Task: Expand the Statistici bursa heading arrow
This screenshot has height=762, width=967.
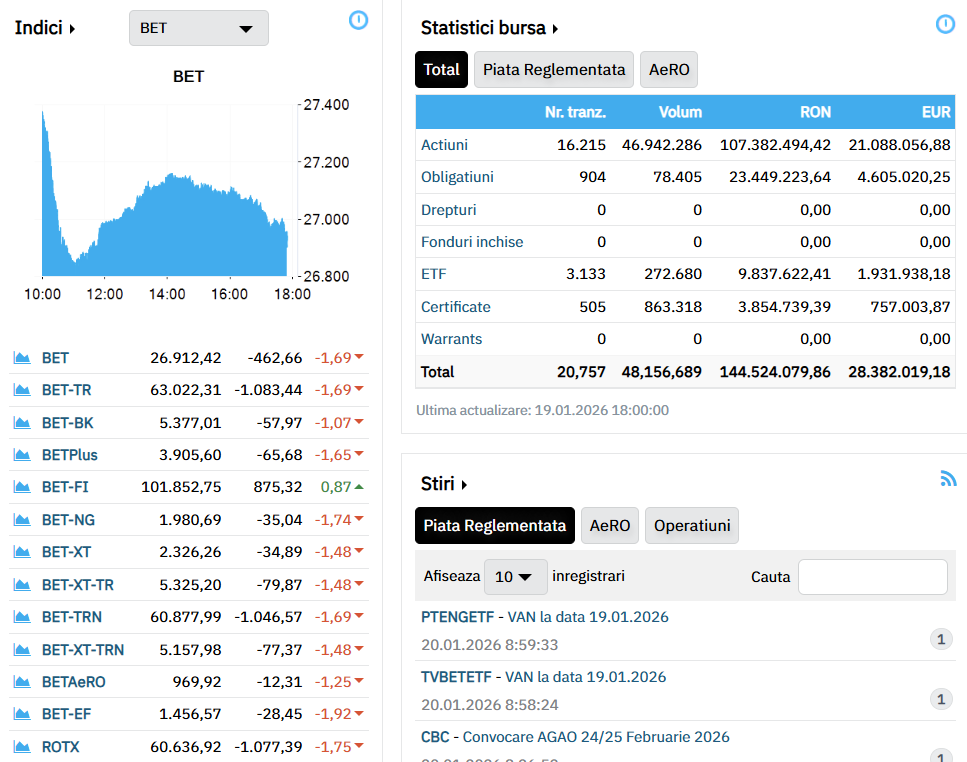Action: (x=555, y=29)
